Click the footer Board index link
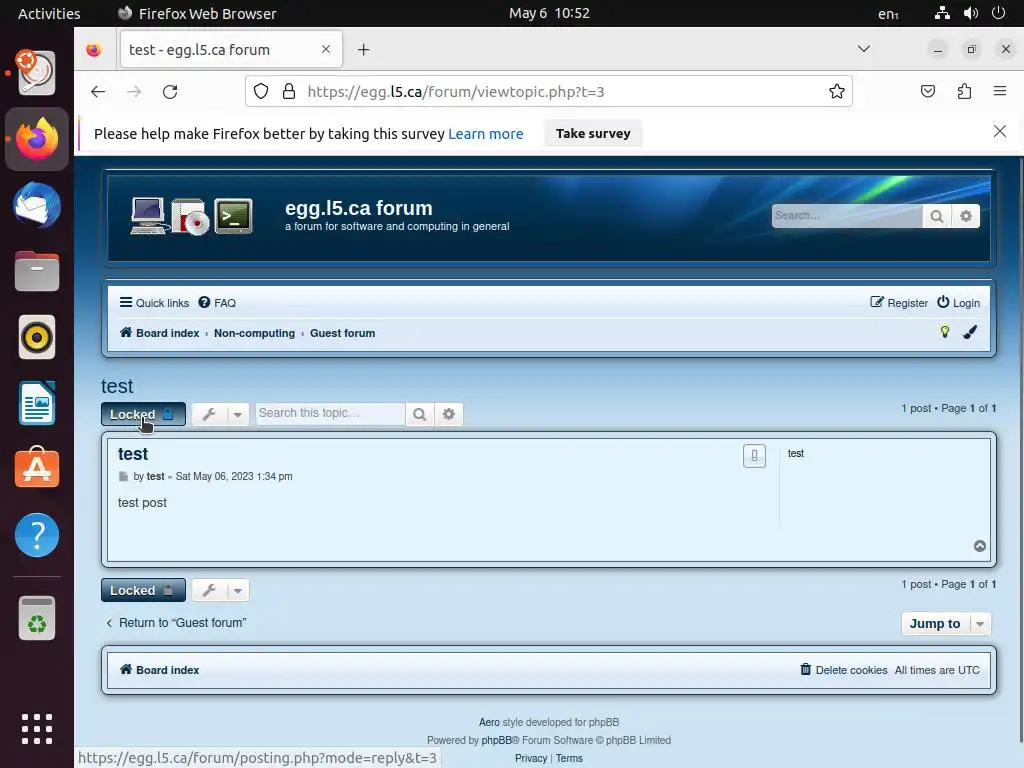Viewport: 1024px width, 768px height. pos(159,670)
